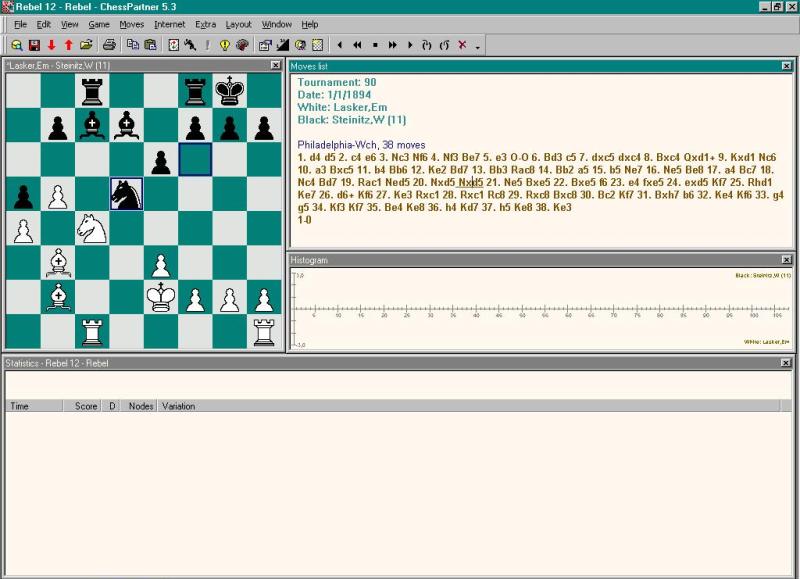Open the Layout menu

point(238,24)
